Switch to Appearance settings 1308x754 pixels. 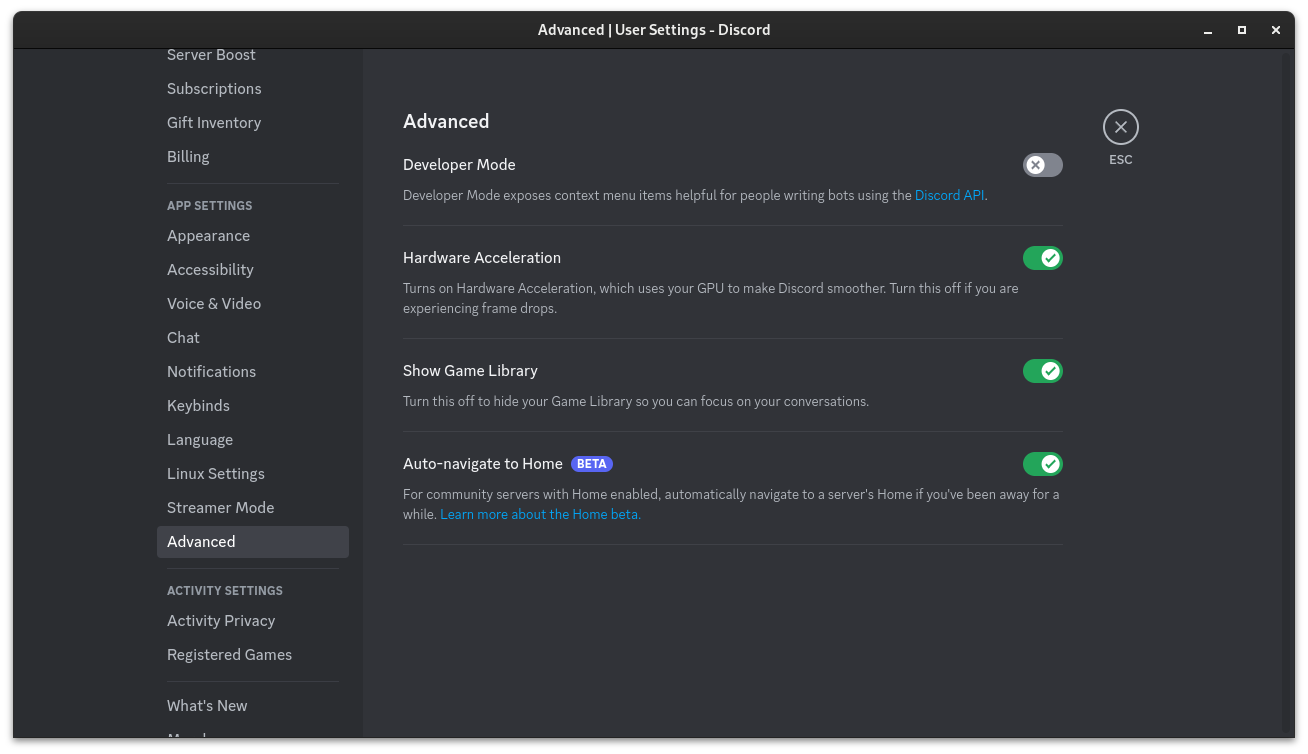pos(208,235)
